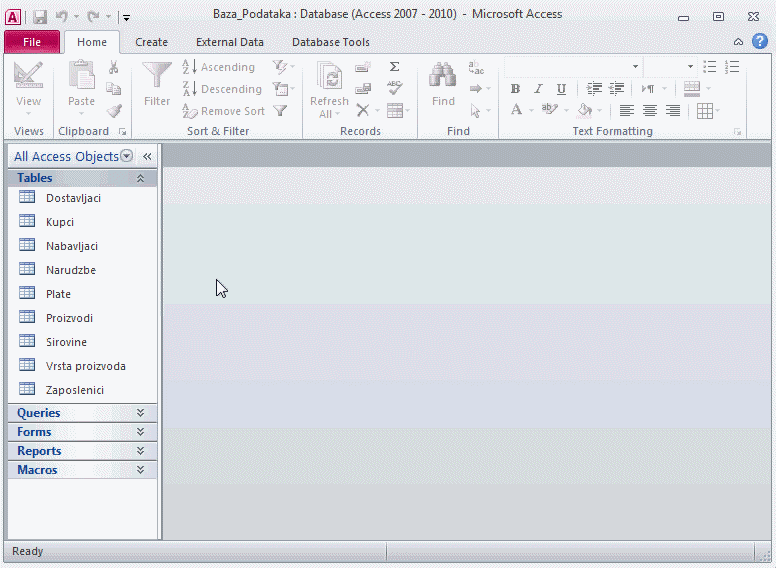Center align text
Screen dimensions: 776x568
649,111
